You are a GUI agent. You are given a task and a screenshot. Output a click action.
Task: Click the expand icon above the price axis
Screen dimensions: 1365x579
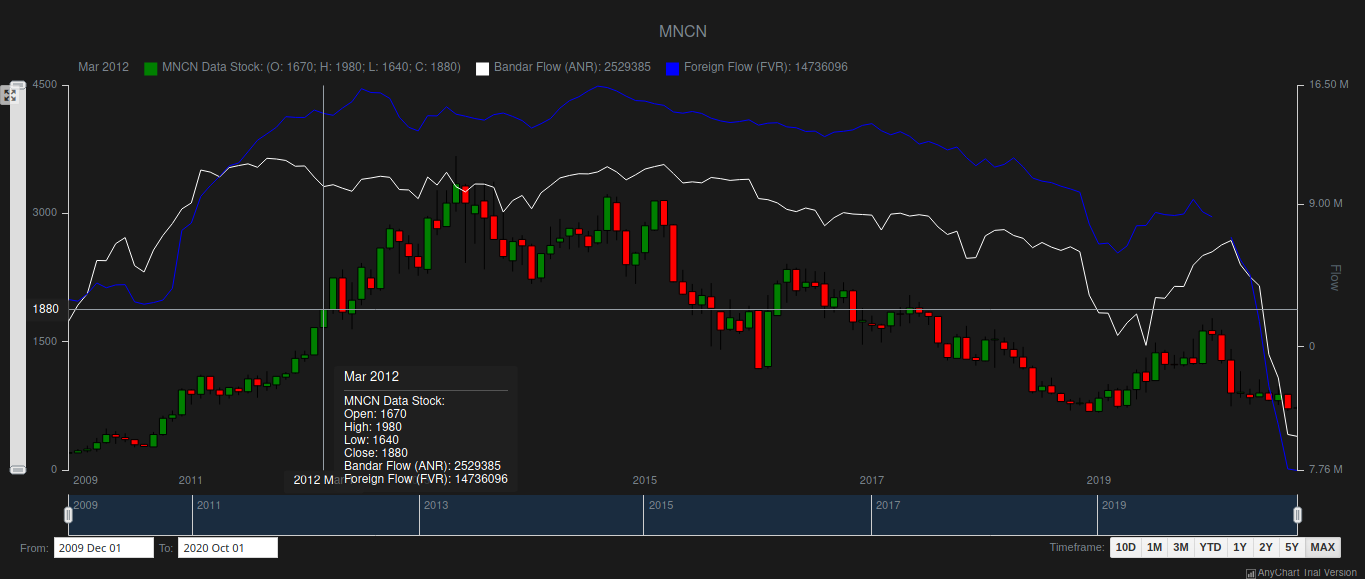11,93
